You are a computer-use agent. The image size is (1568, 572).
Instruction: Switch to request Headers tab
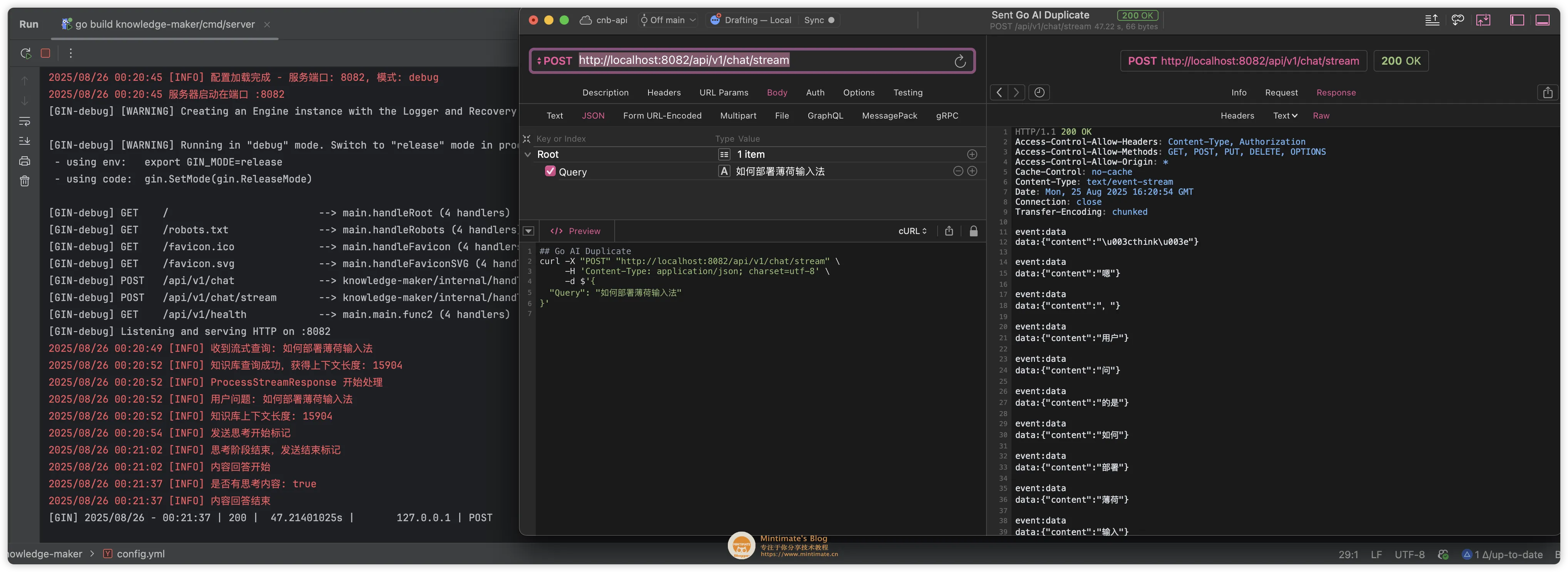664,92
